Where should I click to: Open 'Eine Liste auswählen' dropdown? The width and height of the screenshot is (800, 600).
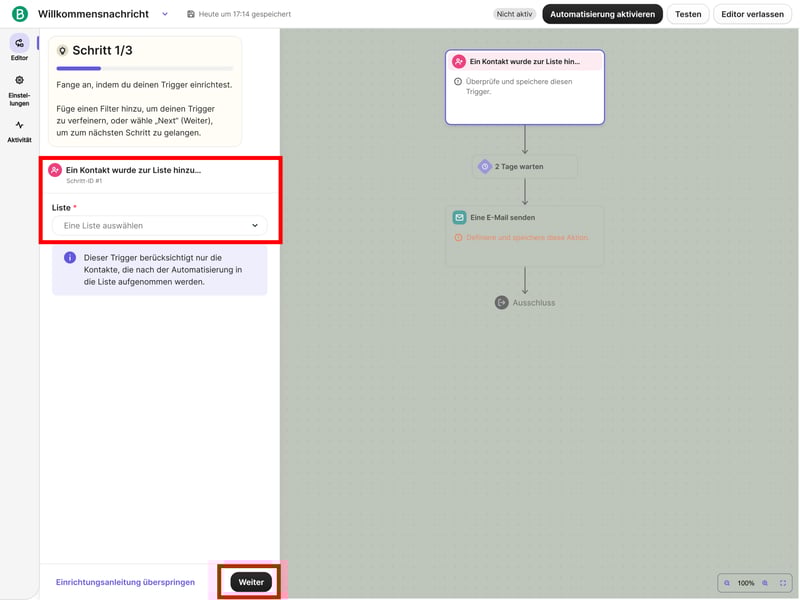pos(159,226)
